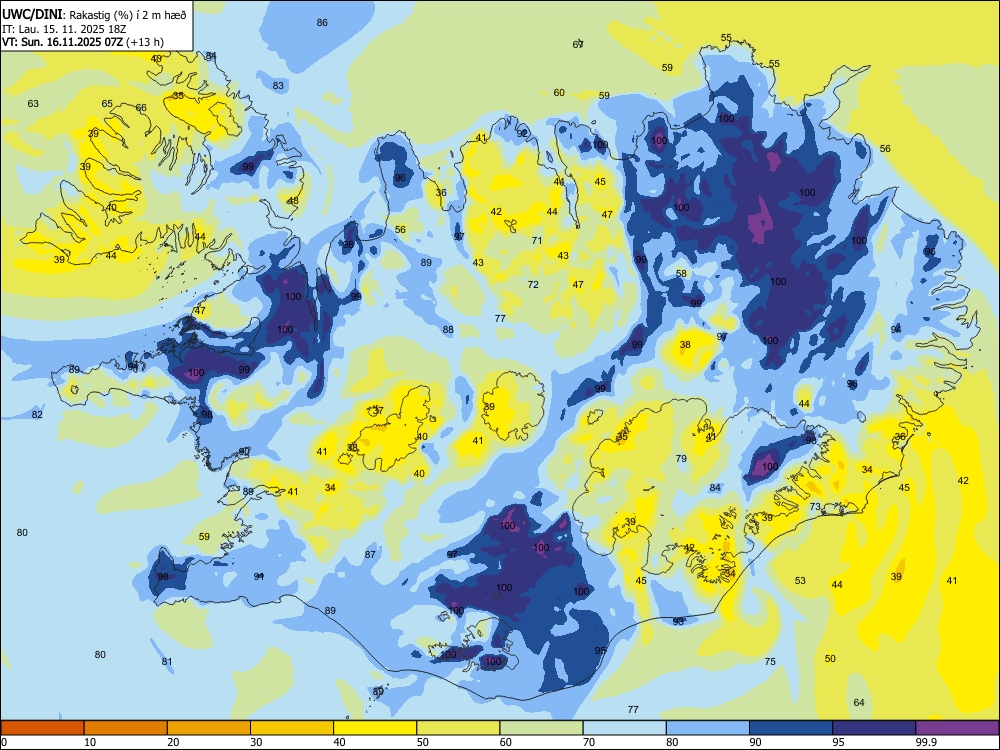Click the purple above-99.9 legend swatch
The image size is (1000, 750).
[957, 728]
